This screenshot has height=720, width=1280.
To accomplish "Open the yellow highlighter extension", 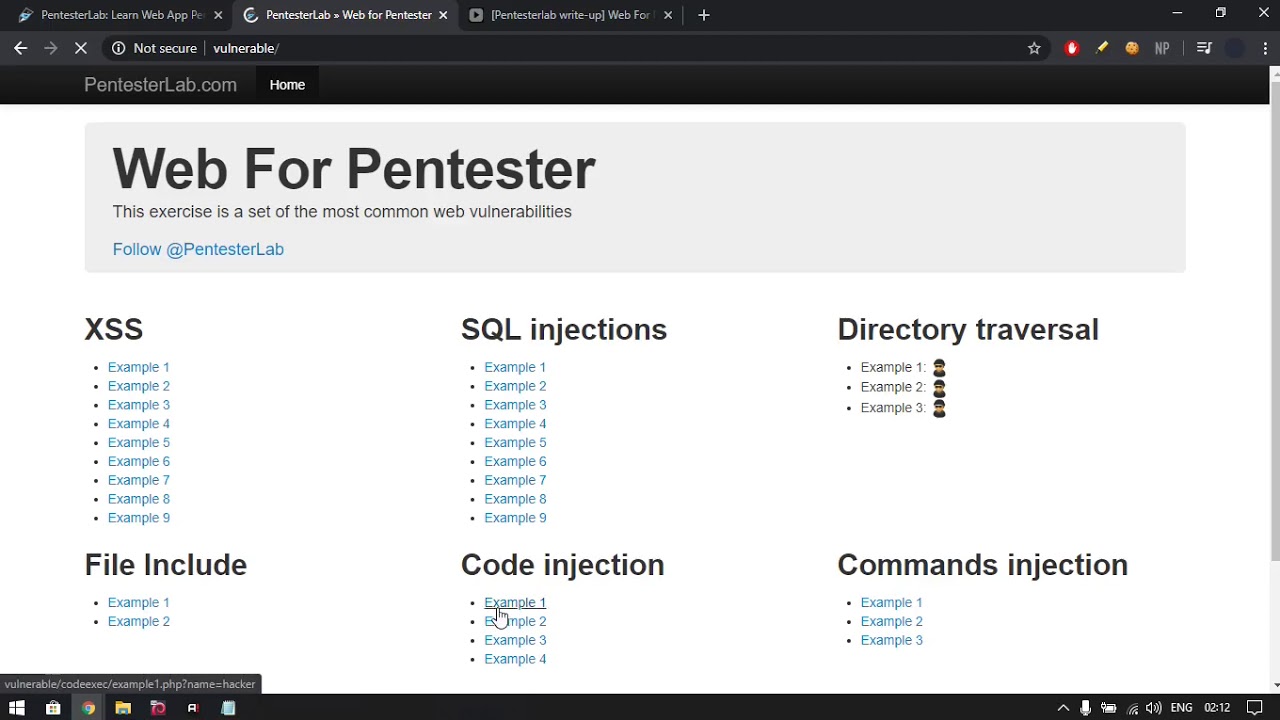I will click(1102, 48).
